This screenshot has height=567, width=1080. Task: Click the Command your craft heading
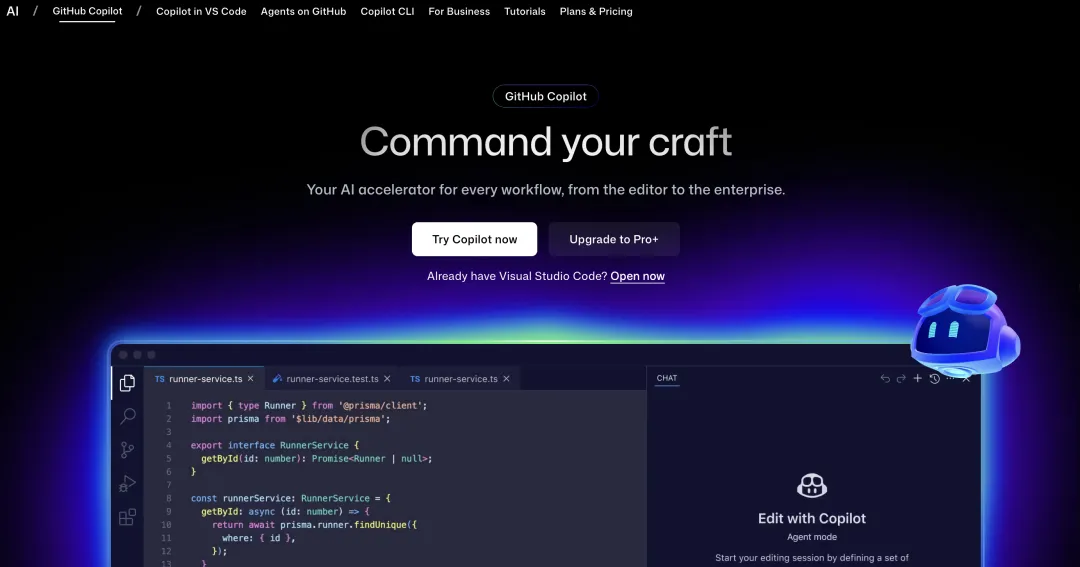546,142
